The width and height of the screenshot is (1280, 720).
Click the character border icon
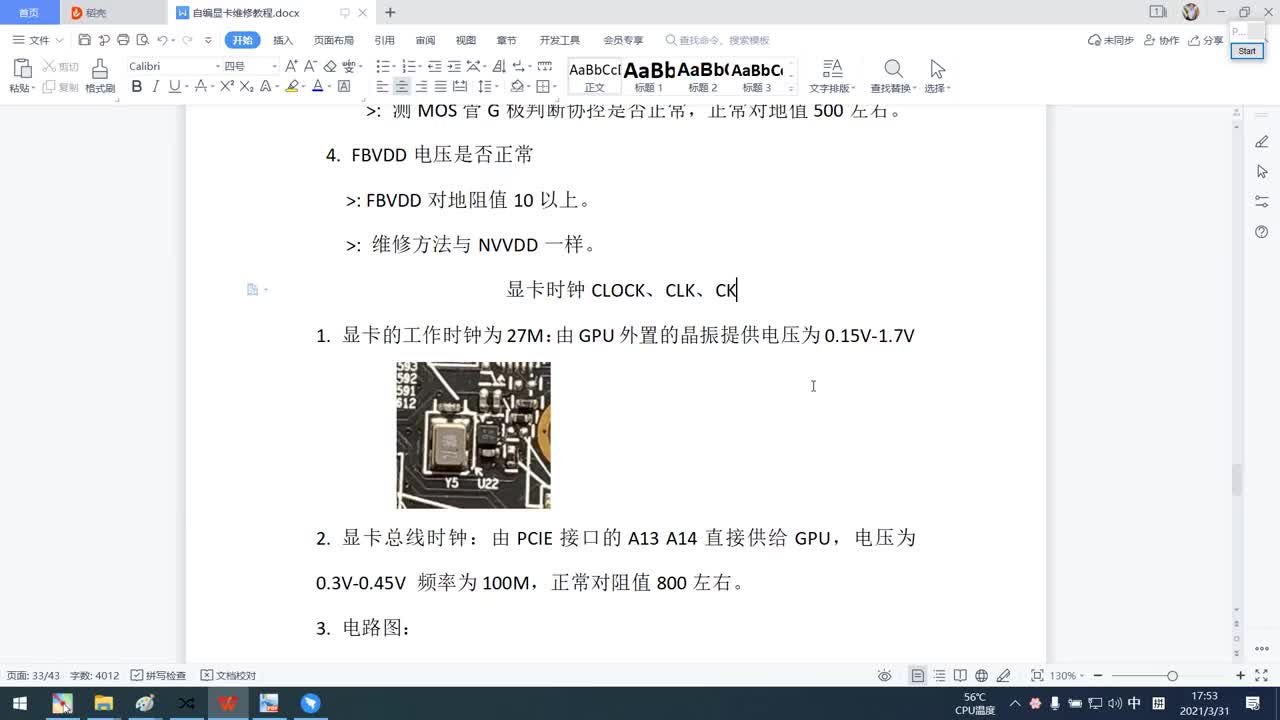pos(344,87)
